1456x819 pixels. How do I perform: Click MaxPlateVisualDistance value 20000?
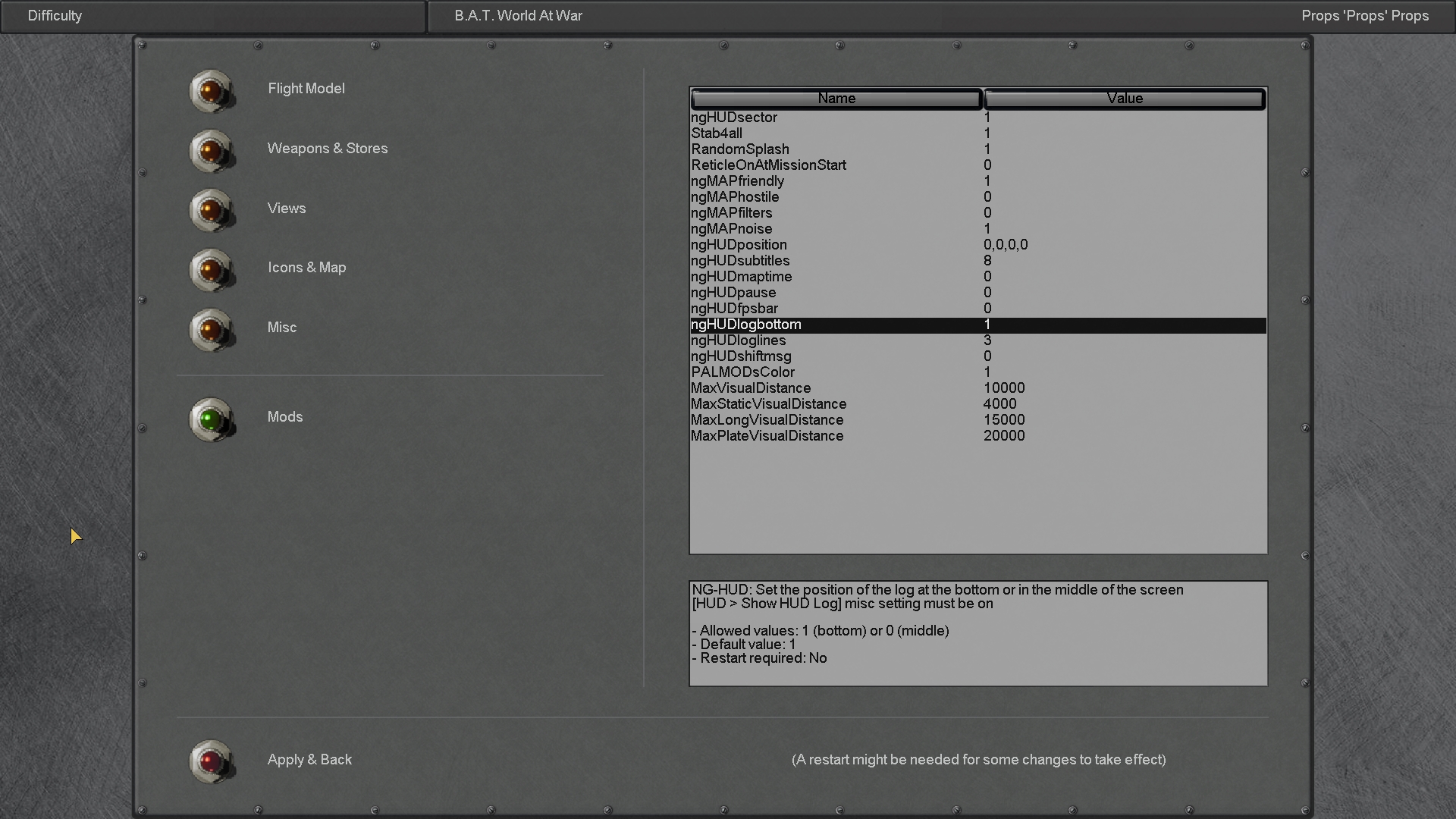click(1004, 436)
